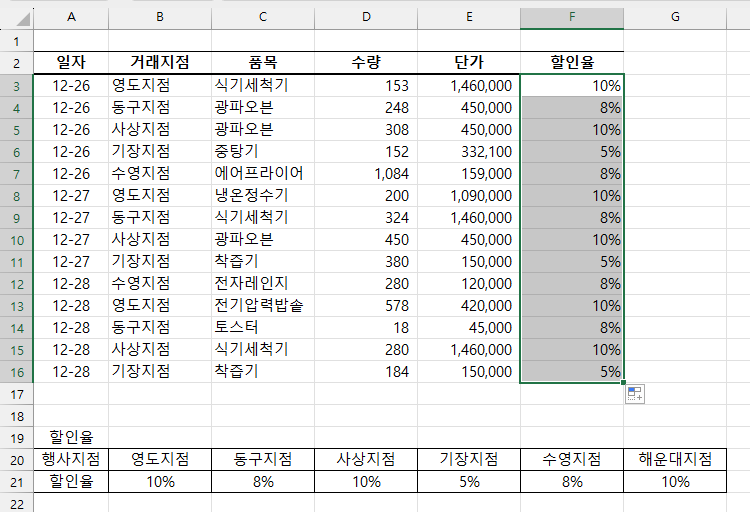Viewport: 750px width, 512px height.
Task: Select the 토스터 cell
Action: pos(263,327)
